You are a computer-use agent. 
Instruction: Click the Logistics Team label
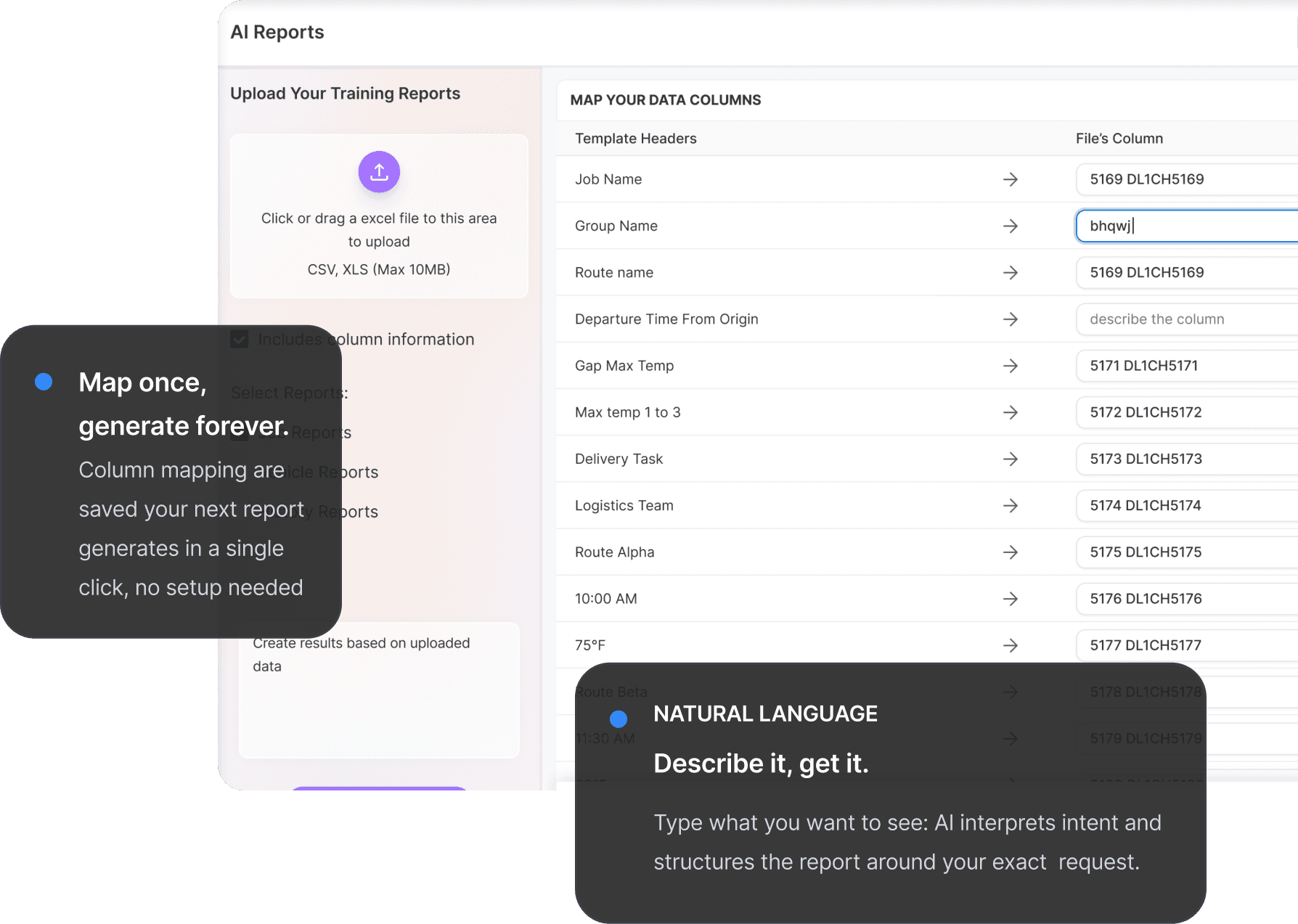pos(624,505)
